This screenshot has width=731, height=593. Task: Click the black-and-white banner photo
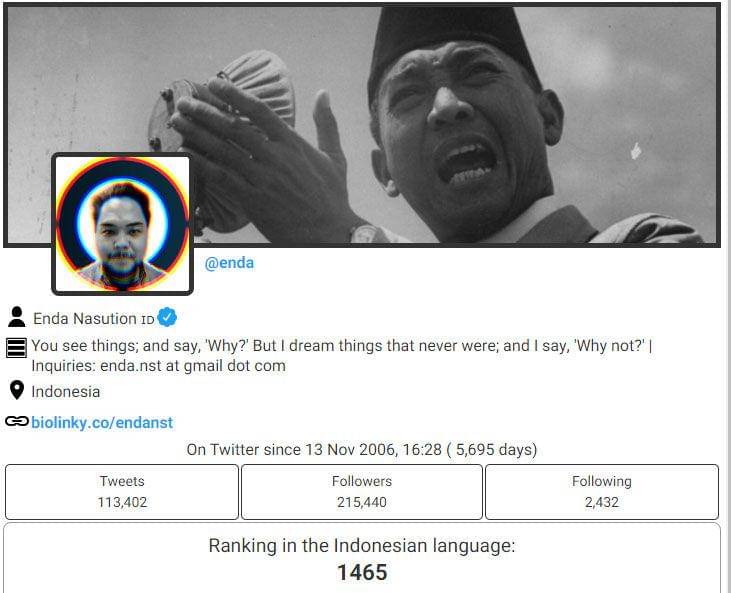pos(362,124)
